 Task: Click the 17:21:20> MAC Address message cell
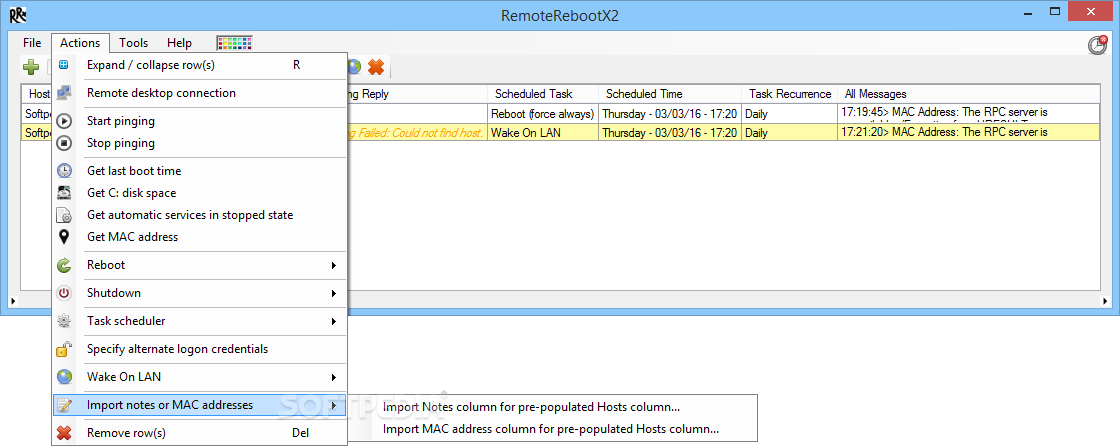(x=968, y=133)
